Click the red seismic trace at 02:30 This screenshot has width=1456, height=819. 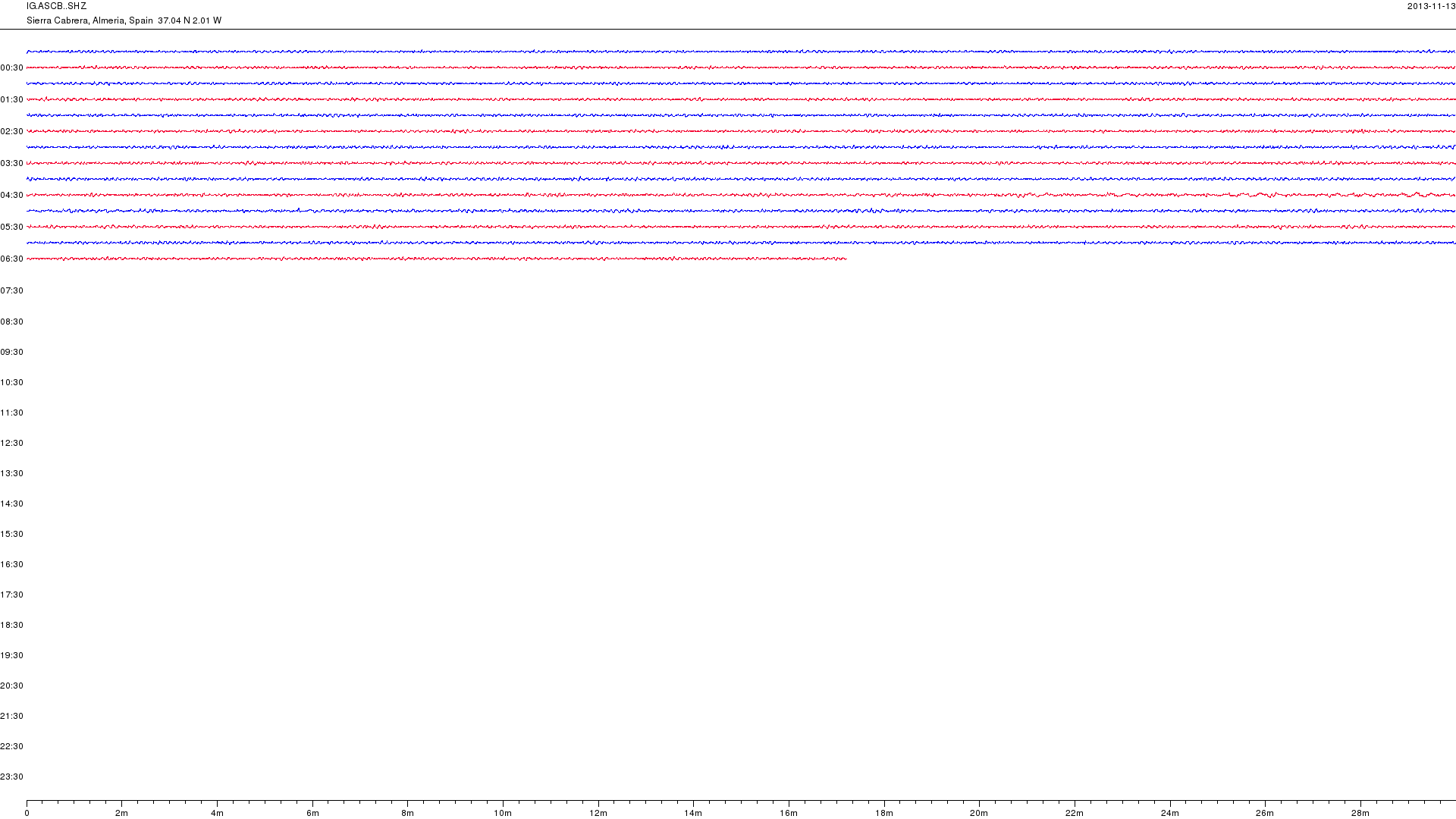point(741,131)
